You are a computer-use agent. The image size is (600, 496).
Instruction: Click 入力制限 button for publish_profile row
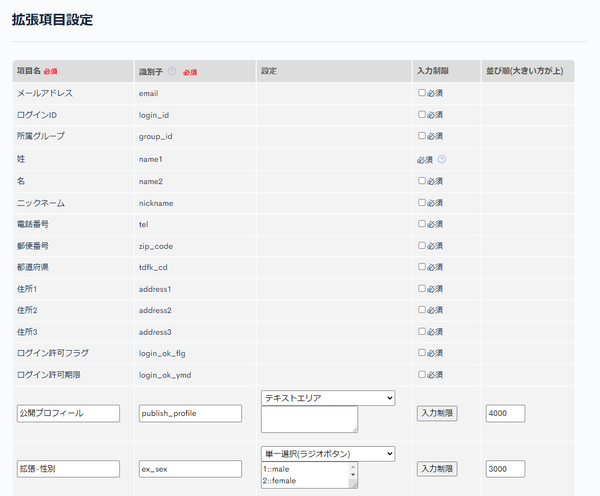click(x=437, y=413)
